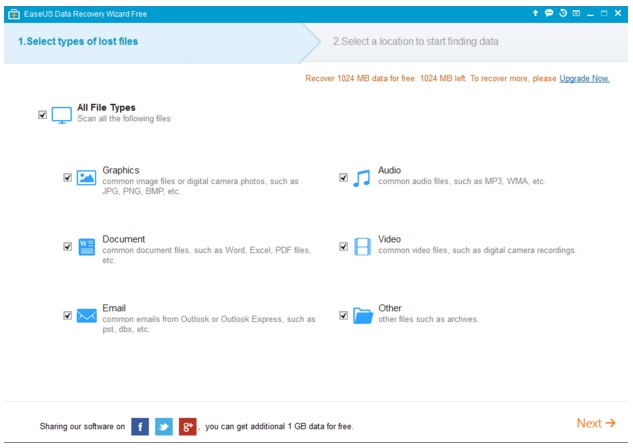Share on Twitter icon

pos(164,427)
